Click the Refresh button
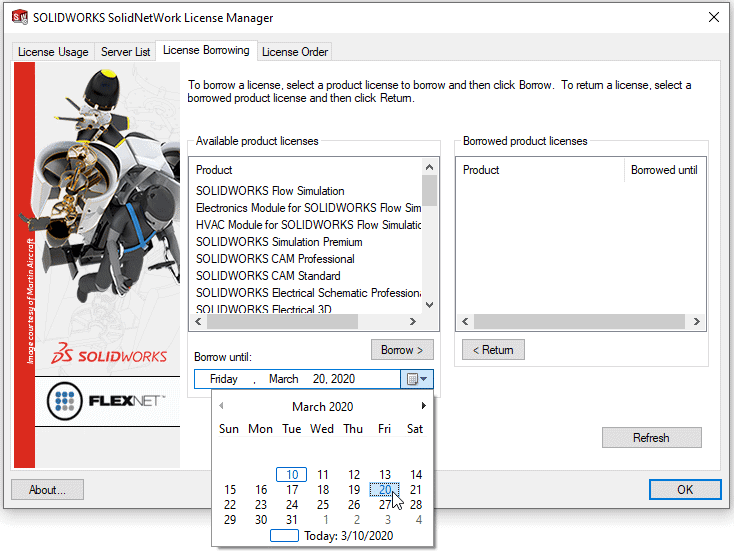Screen dimensions: 734x552 (x=651, y=438)
